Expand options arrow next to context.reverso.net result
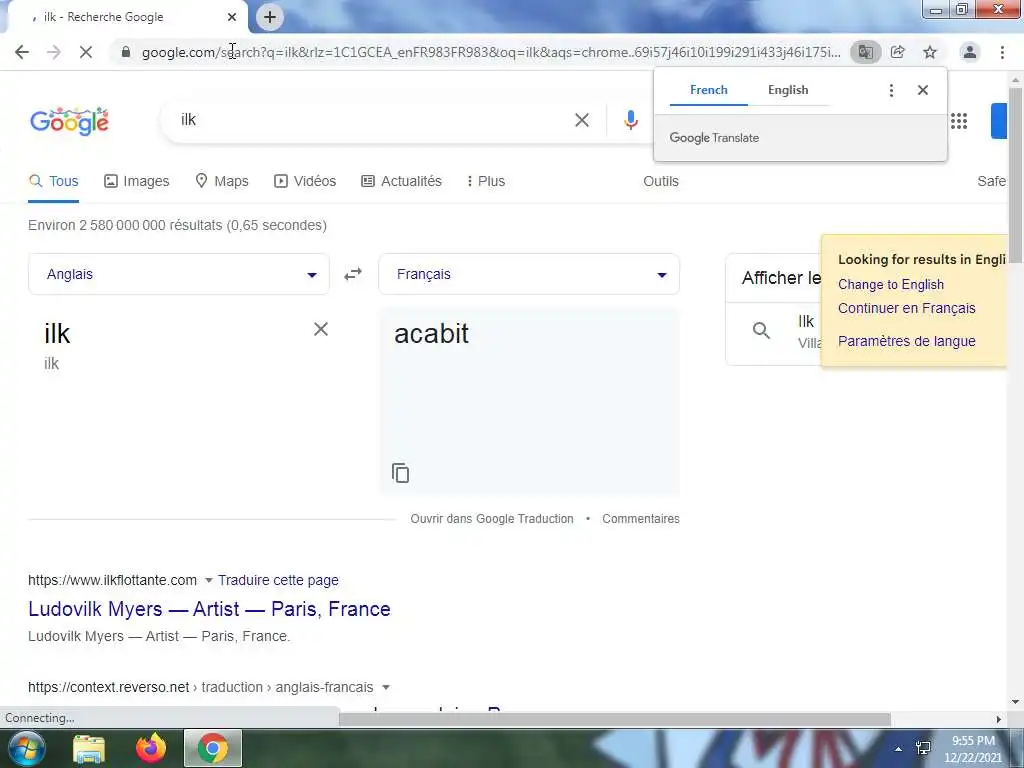This screenshot has width=1024, height=768. 385,687
